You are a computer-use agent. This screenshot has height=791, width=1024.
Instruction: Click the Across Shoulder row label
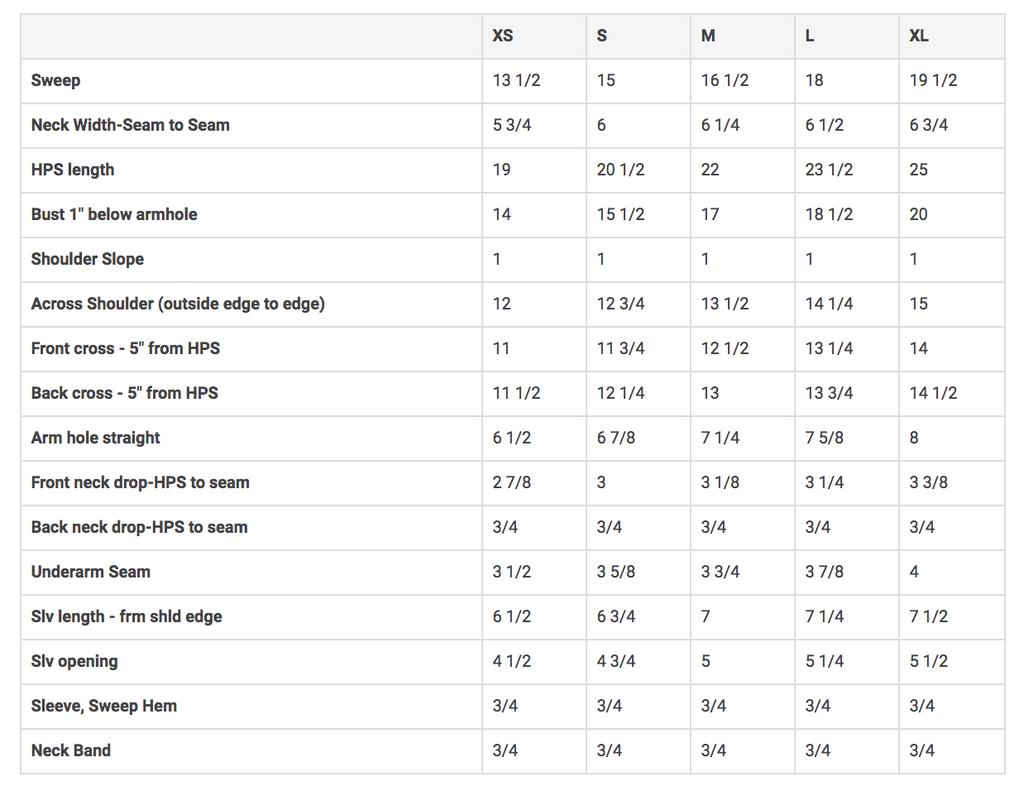point(178,304)
